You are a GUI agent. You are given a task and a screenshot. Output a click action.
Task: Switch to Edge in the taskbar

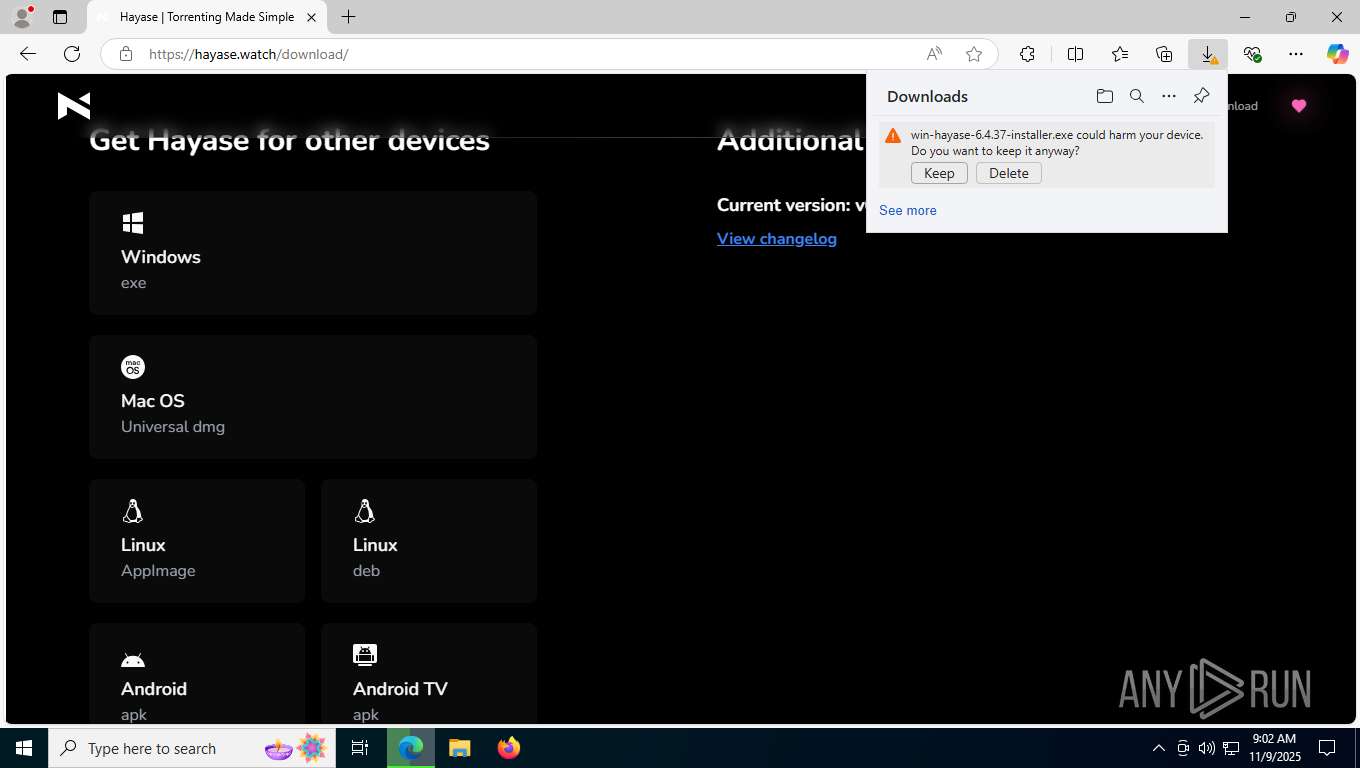tap(411, 748)
